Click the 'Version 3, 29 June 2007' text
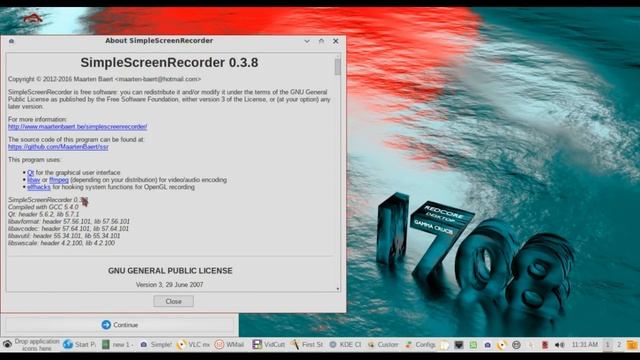The width and height of the screenshot is (640, 360). (x=169, y=284)
